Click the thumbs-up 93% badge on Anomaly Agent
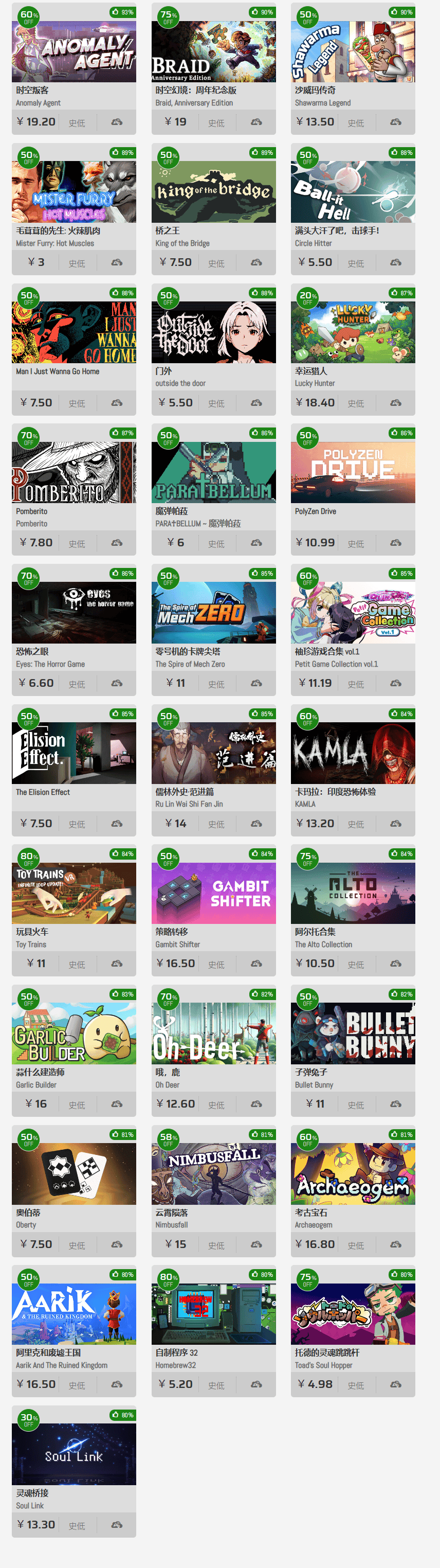 pos(122,12)
